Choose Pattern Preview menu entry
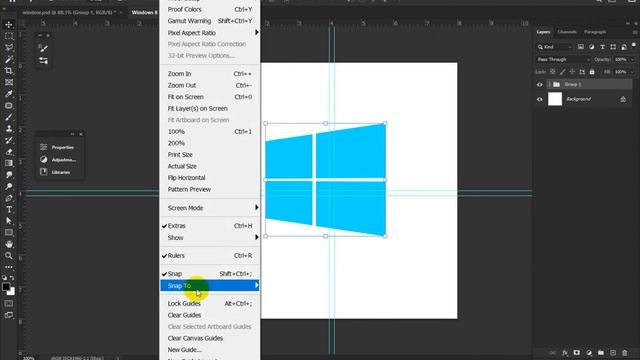This screenshot has height=360, width=640. coord(210,189)
